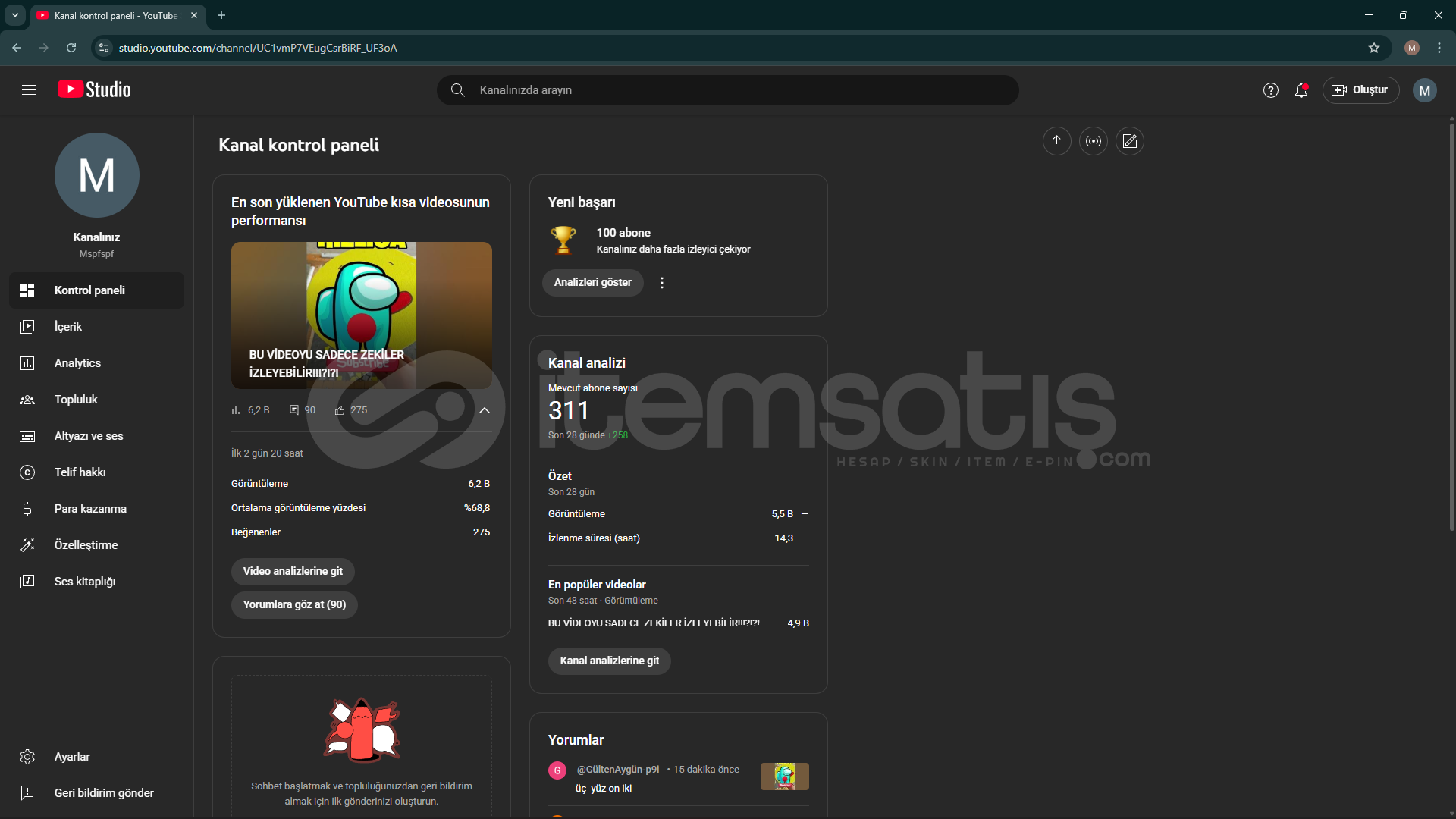Open İçerik content menu item
This screenshot has width=1456, height=819.
tap(67, 327)
